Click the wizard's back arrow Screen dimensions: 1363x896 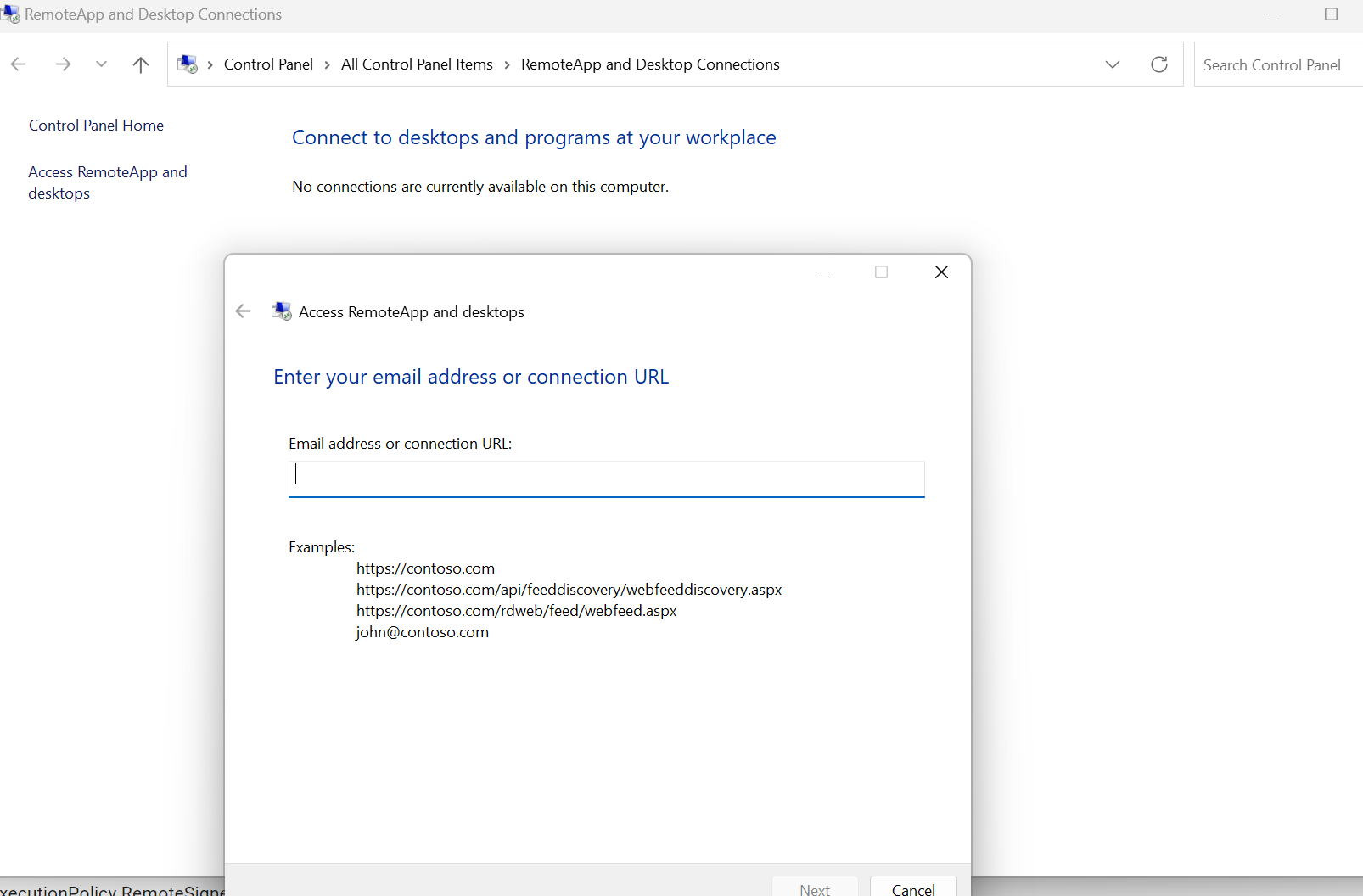pyautogui.click(x=244, y=311)
